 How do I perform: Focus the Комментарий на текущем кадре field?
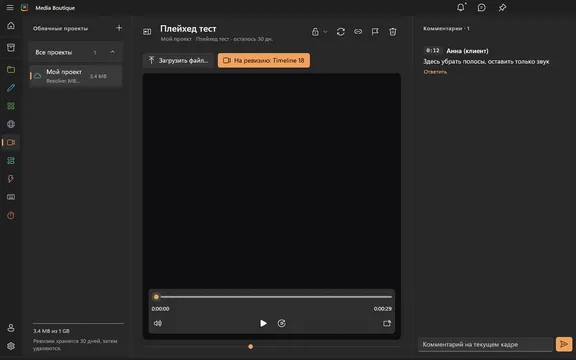[485, 345]
